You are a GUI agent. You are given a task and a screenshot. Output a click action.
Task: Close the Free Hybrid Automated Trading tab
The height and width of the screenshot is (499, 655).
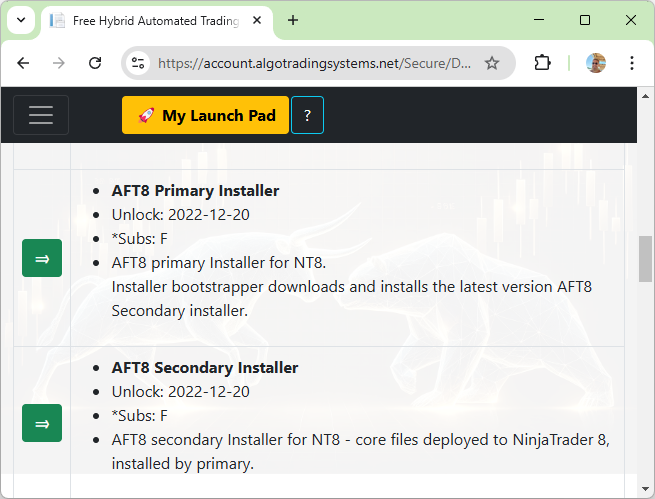click(257, 20)
